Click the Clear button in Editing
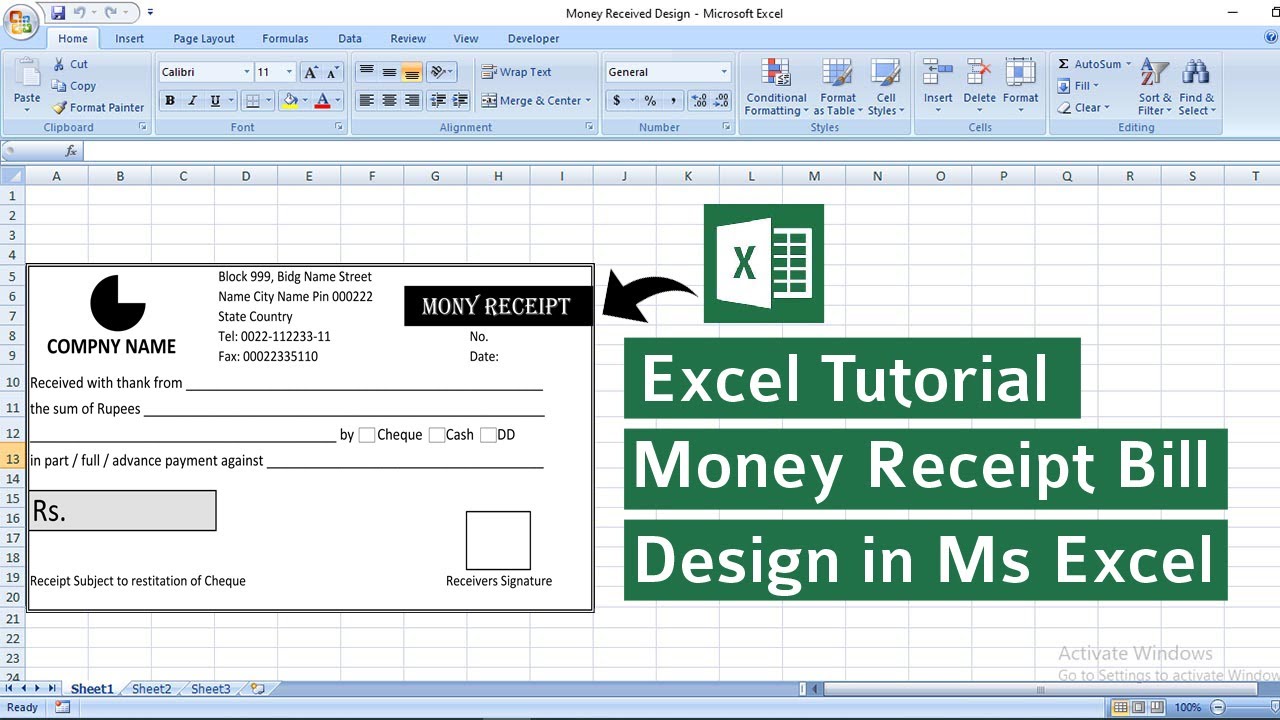This screenshot has height=720, width=1280. pyautogui.click(x=1084, y=107)
